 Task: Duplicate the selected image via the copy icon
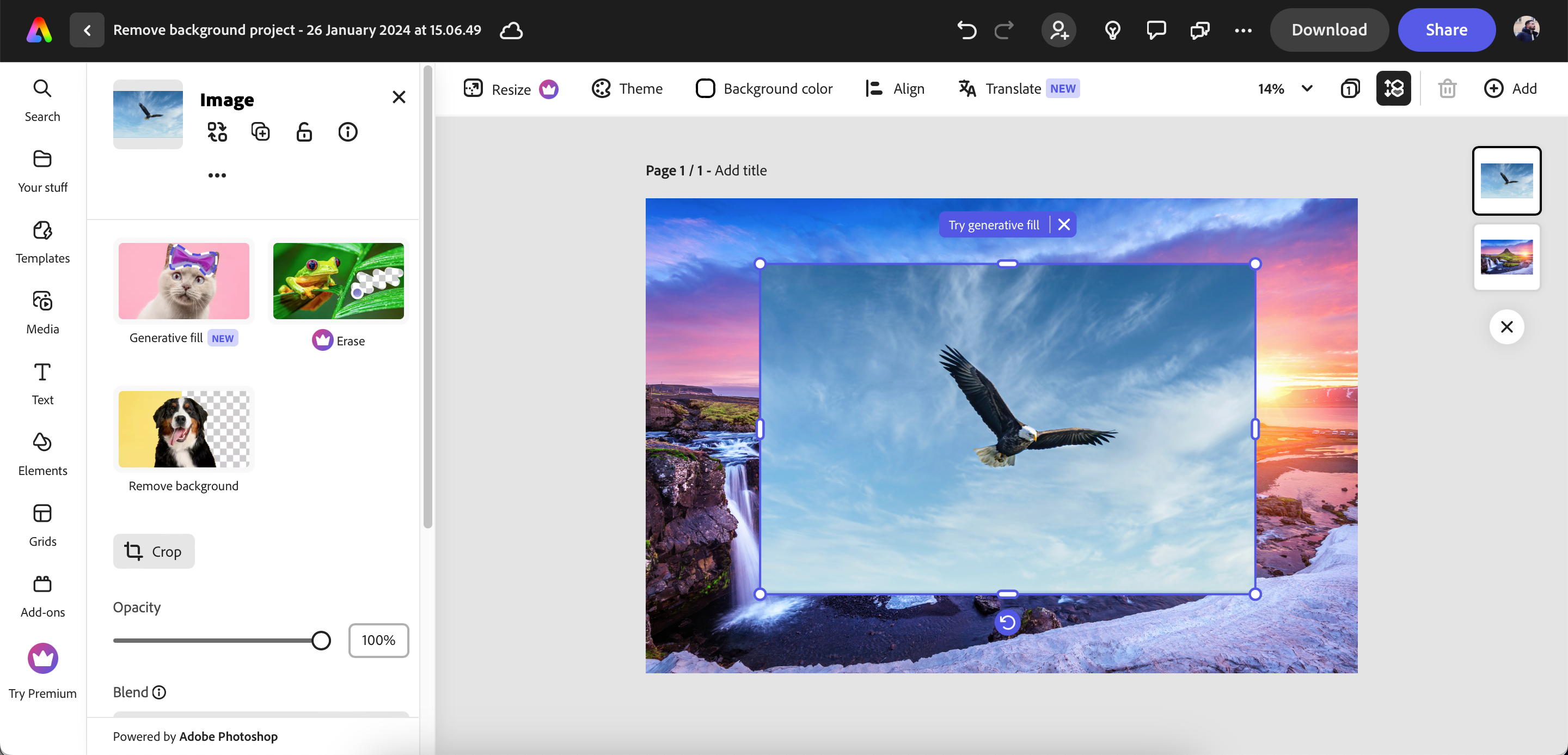point(261,131)
